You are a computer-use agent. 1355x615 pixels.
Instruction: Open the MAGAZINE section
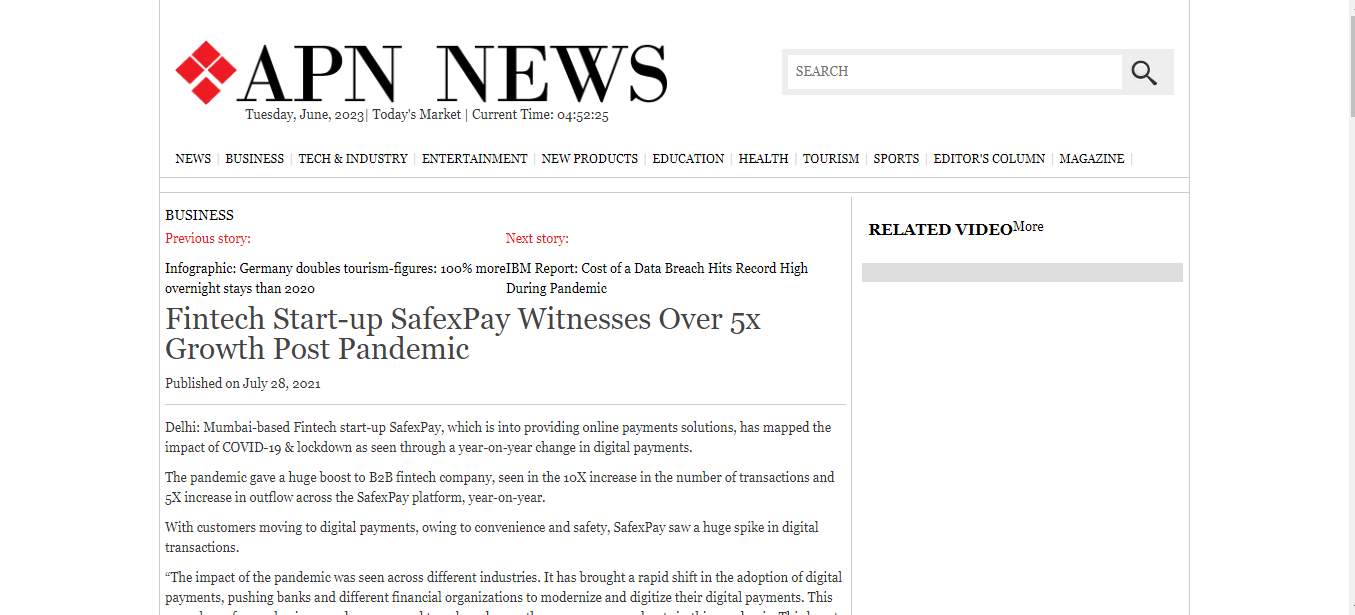coord(1091,158)
